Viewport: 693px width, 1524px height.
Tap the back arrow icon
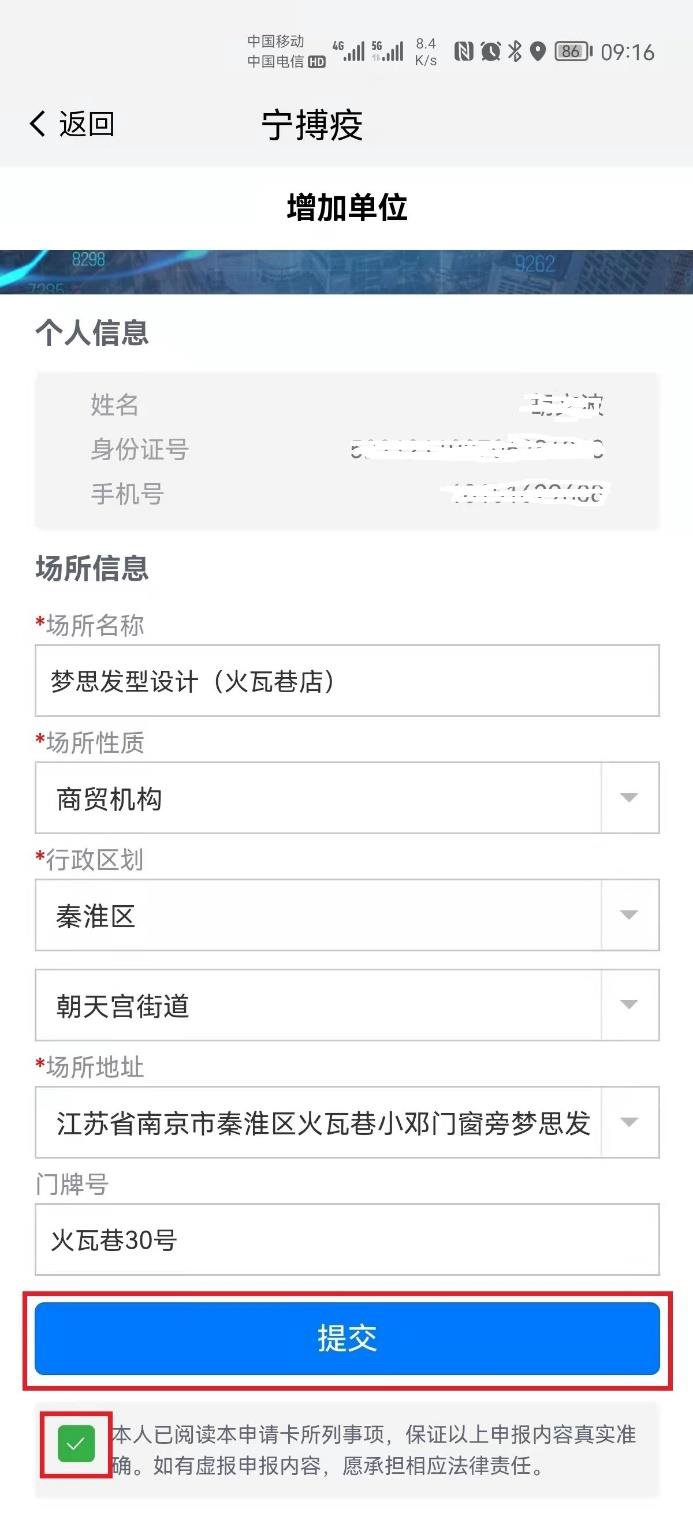[x=38, y=124]
